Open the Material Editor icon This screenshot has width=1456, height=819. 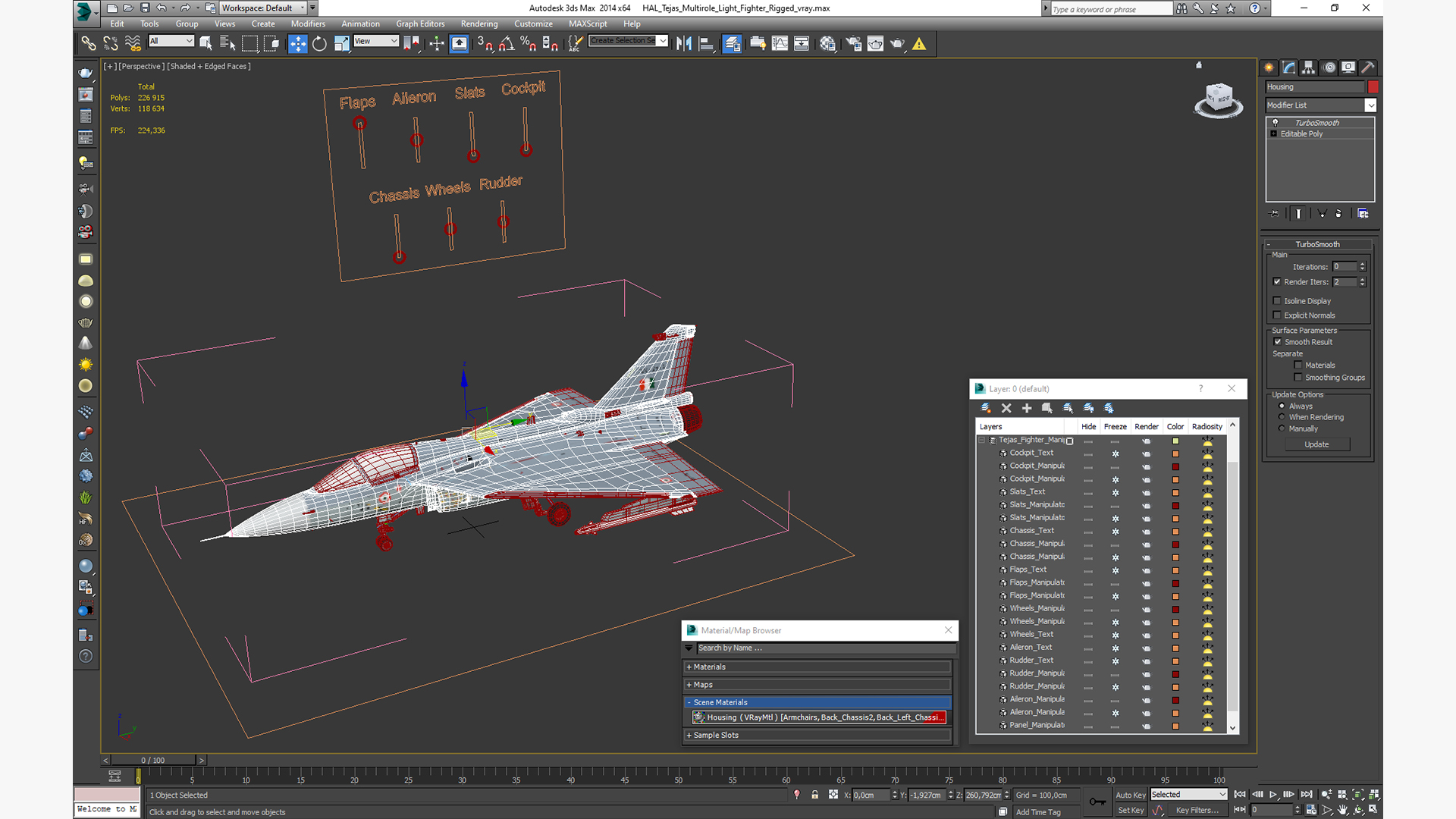827,44
